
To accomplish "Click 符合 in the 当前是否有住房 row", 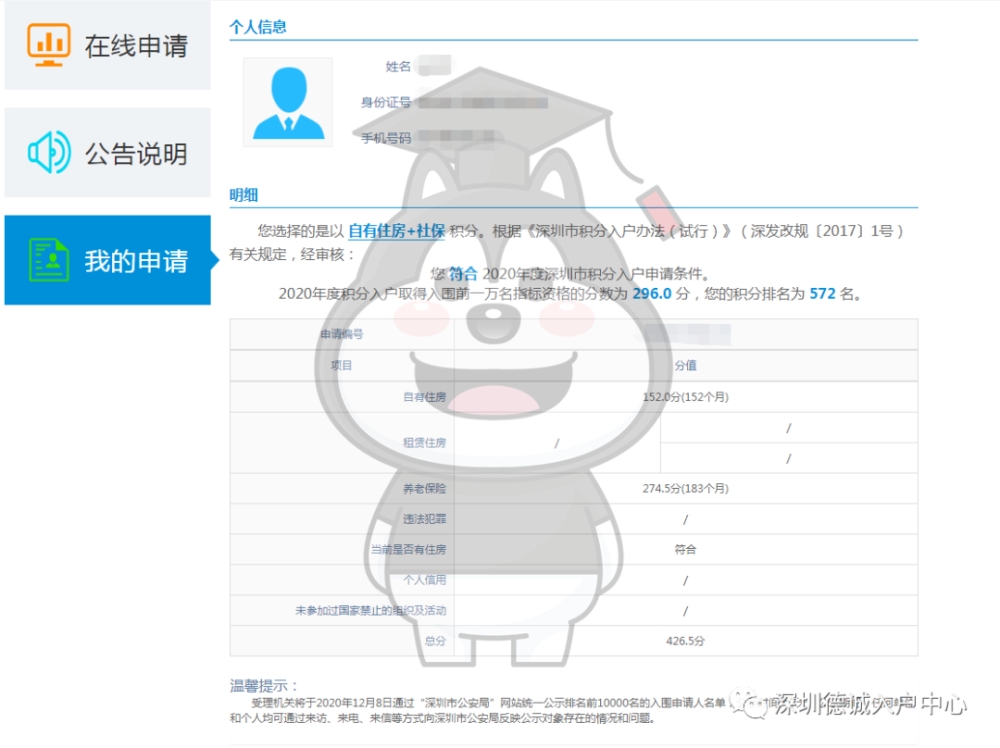I will pyautogui.click(x=686, y=549).
